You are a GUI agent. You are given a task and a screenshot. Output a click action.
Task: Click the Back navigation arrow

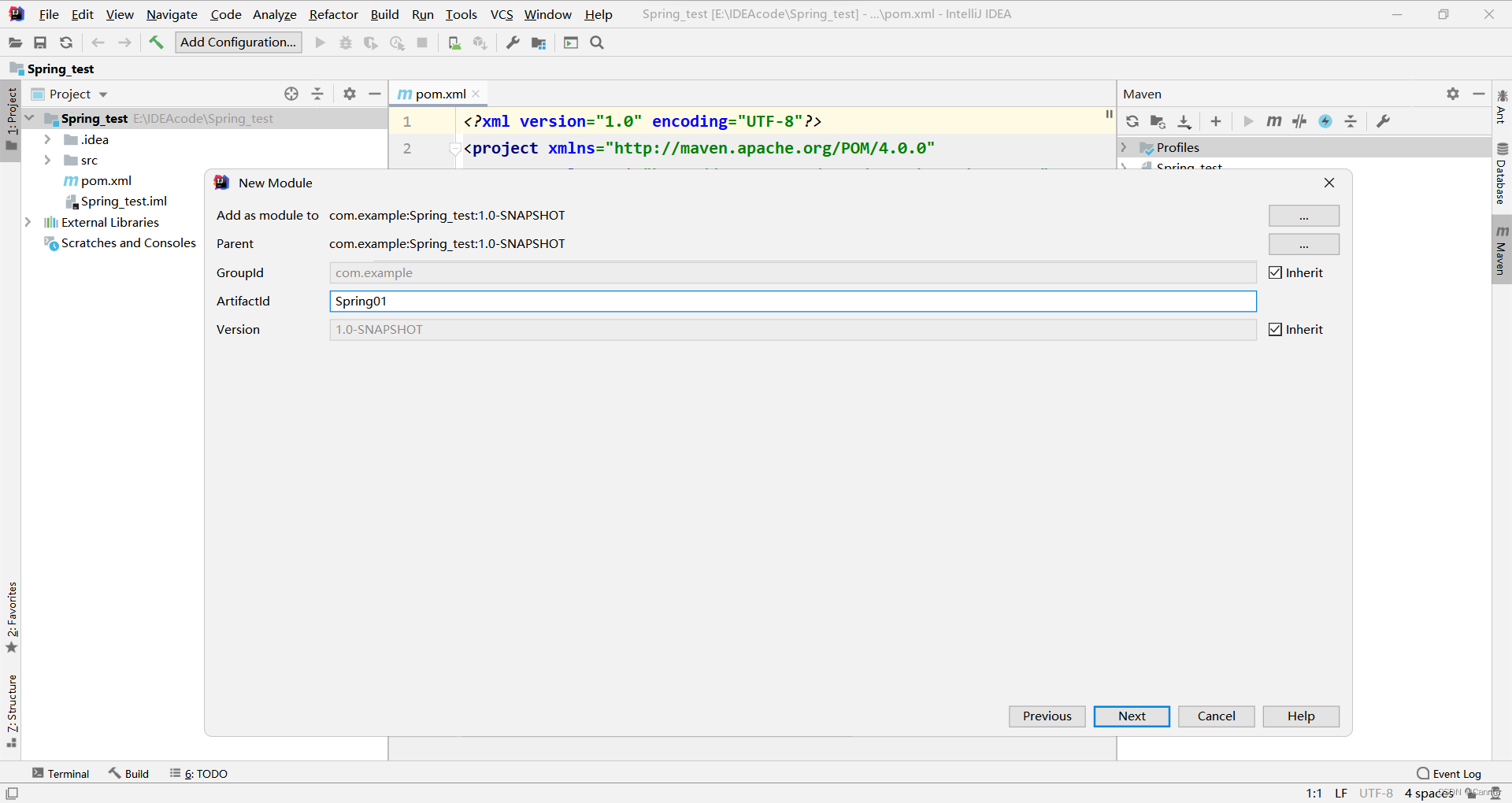click(x=98, y=43)
